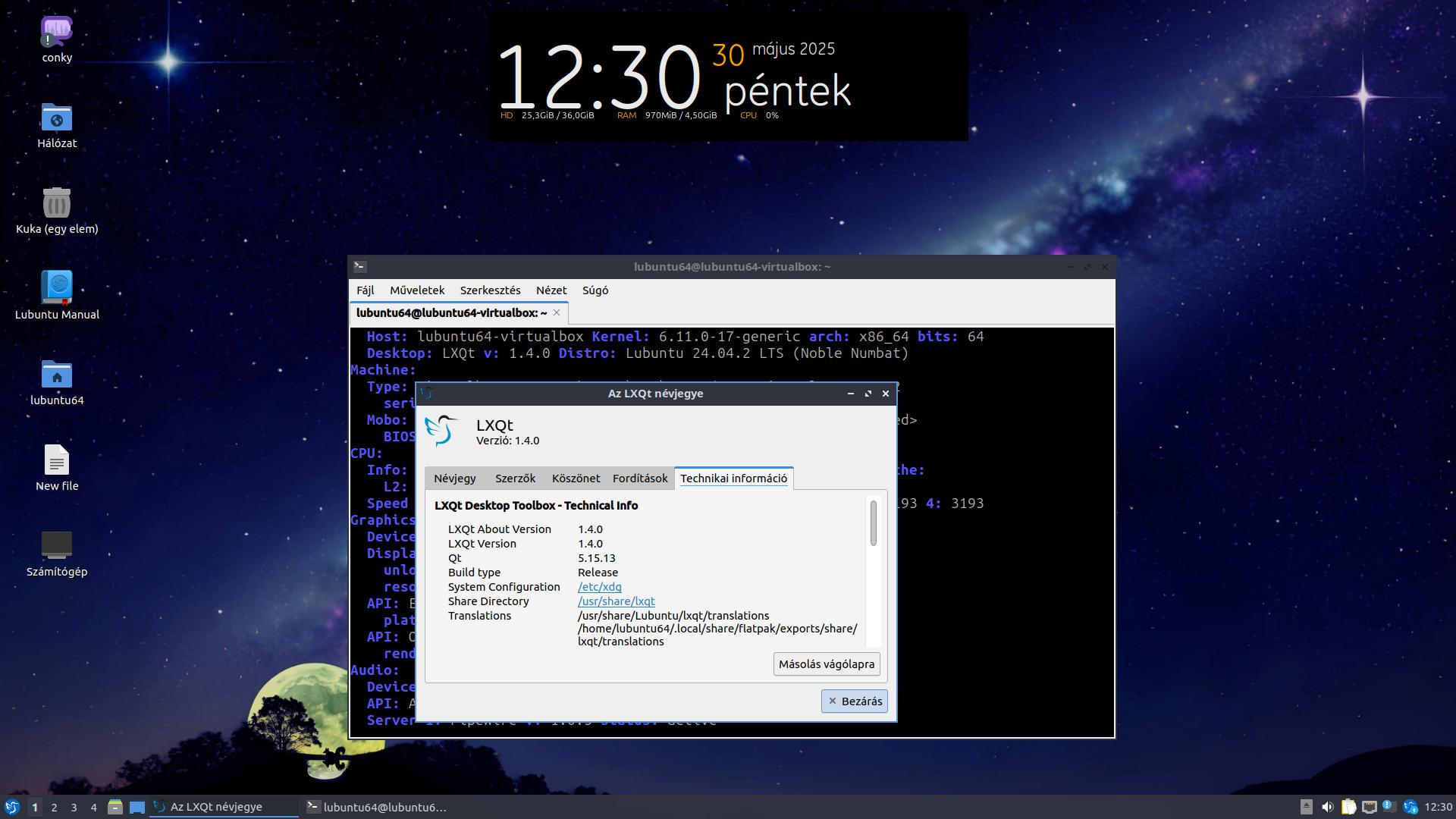Switch to virtual desktop 1
Viewport: 1456px width, 819px height.
tap(34, 807)
